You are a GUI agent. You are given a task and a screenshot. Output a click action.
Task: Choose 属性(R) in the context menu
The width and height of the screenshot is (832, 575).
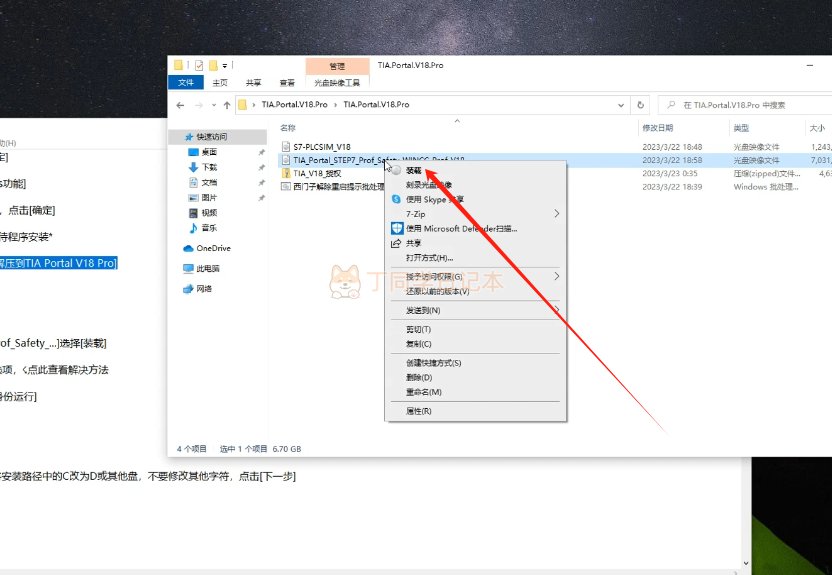coord(475,411)
